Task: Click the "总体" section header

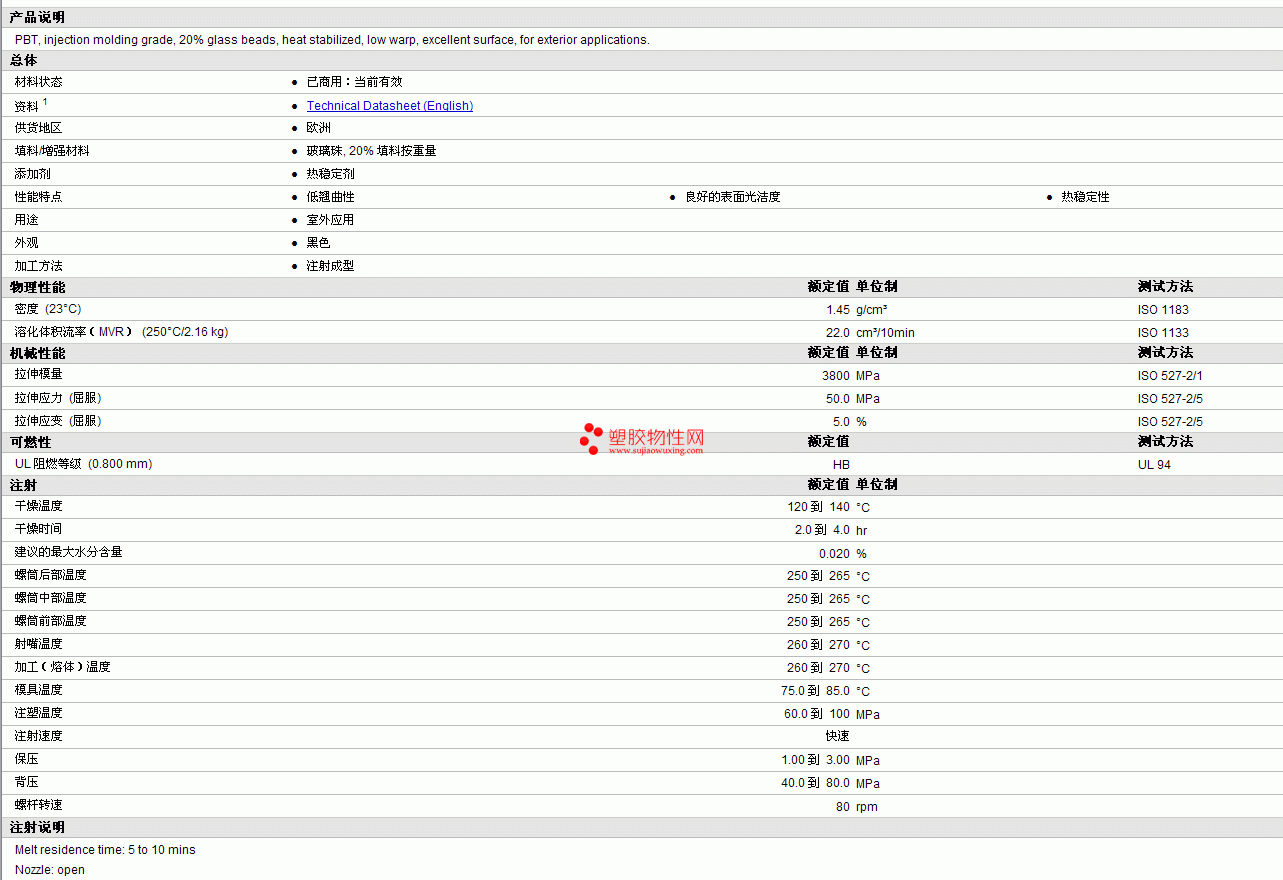Action: tap(24, 61)
